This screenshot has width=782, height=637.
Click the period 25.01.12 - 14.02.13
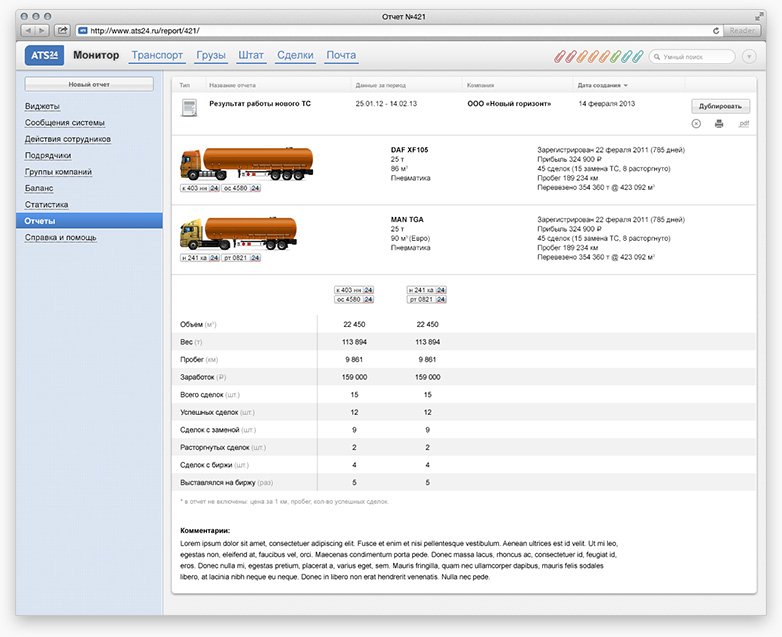click(386, 104)
